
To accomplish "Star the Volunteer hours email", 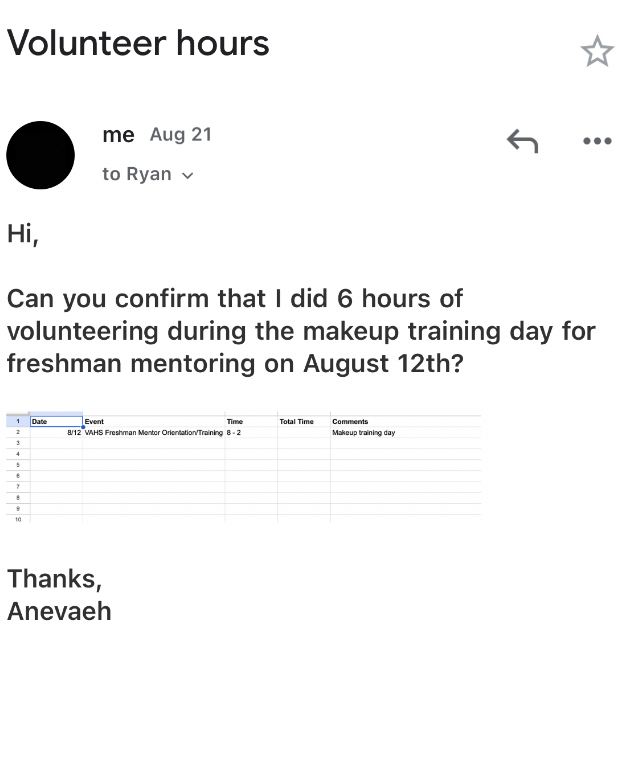I will (x=597, y=51).
